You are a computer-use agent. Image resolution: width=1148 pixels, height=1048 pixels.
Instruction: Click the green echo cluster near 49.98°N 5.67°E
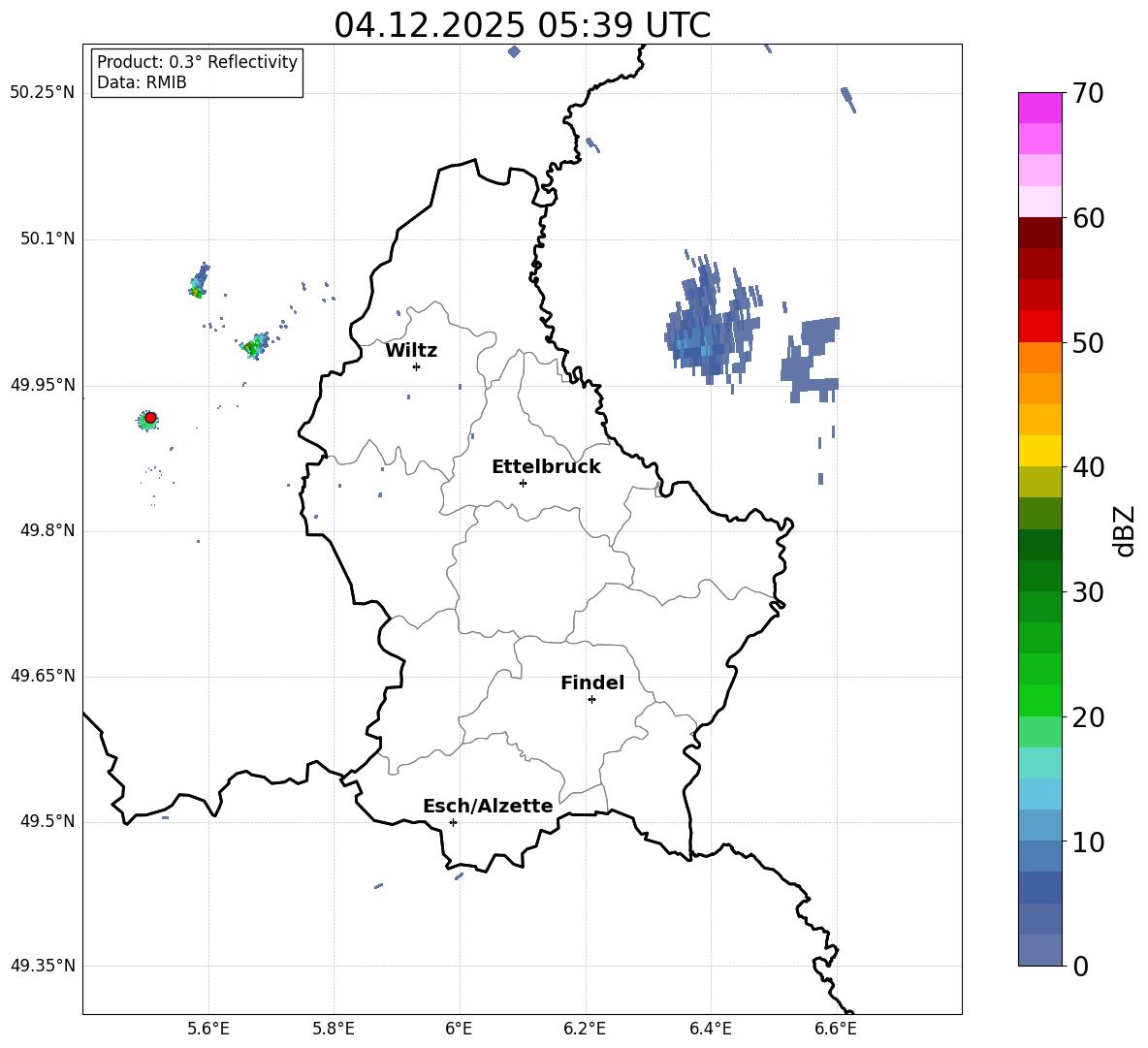click(x=254, y=345)
